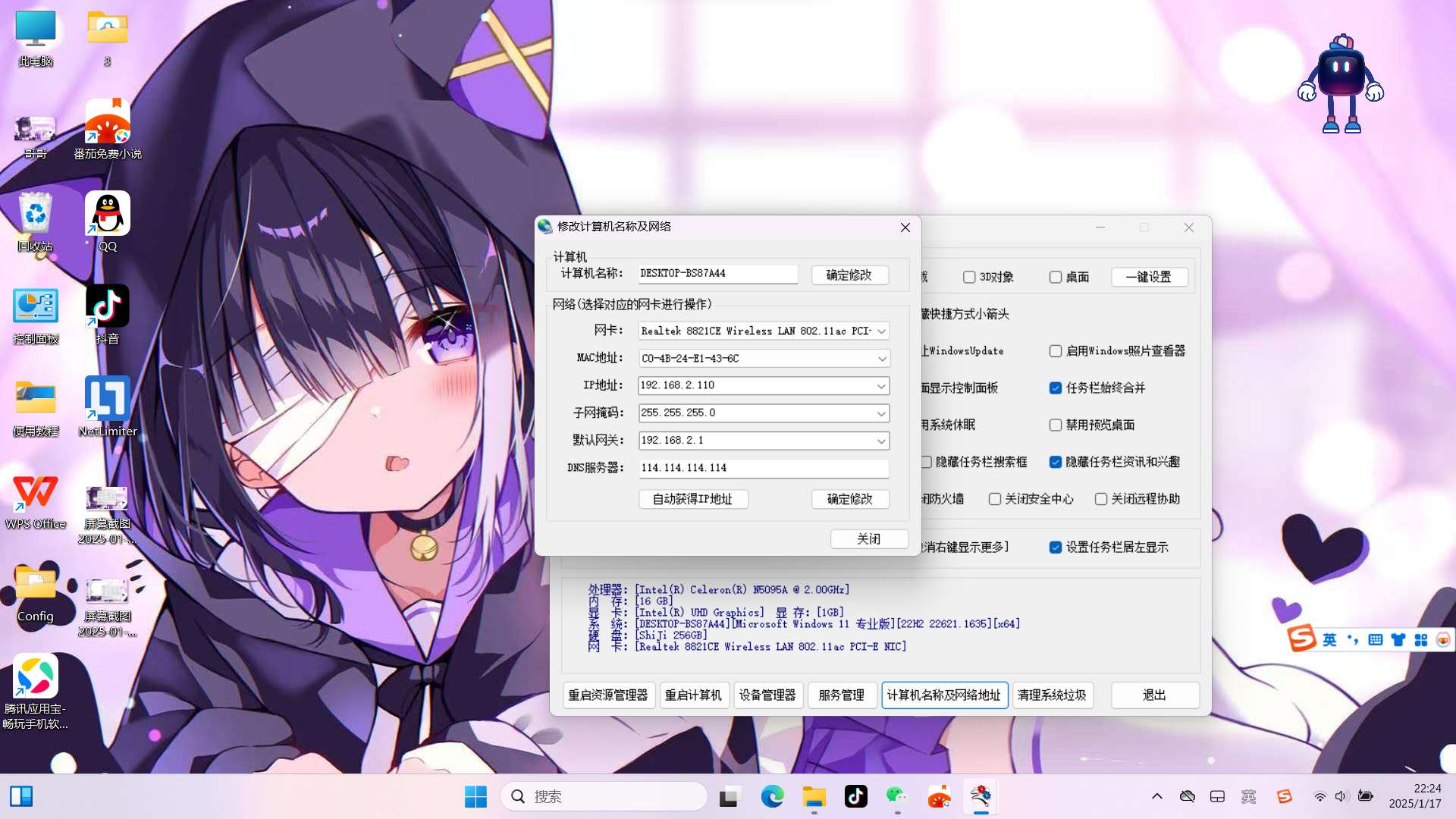Open 番茄小说 taskbar icon

point(939,796)
